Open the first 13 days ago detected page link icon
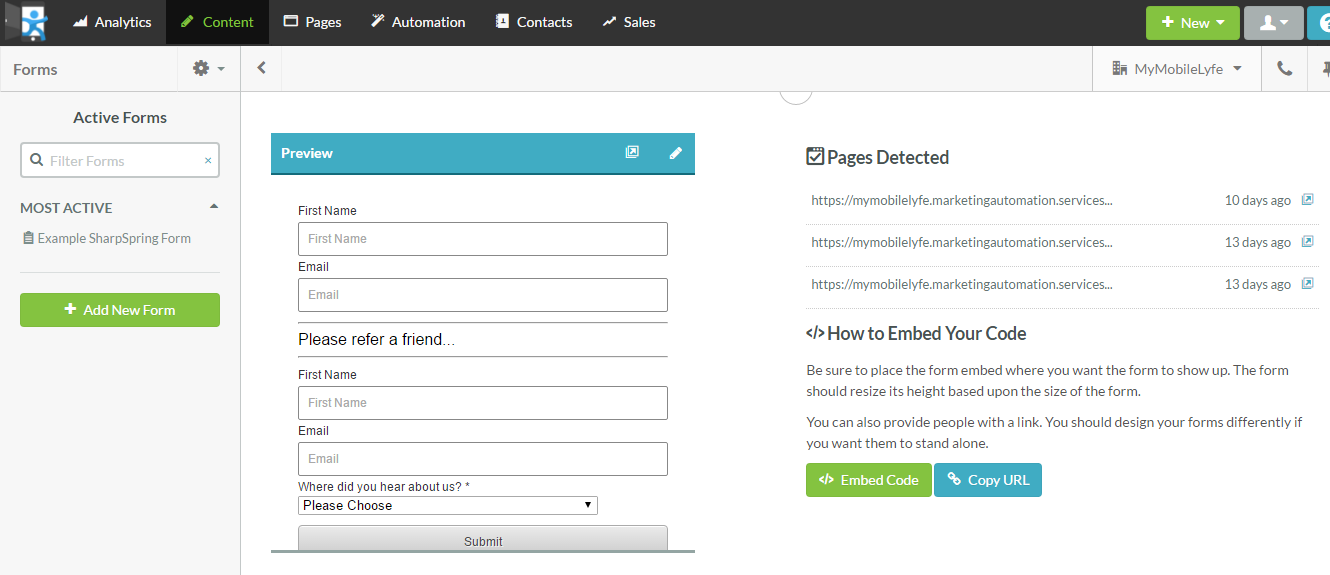This screenshot has width=1330, height=575. coord(1307,242)
